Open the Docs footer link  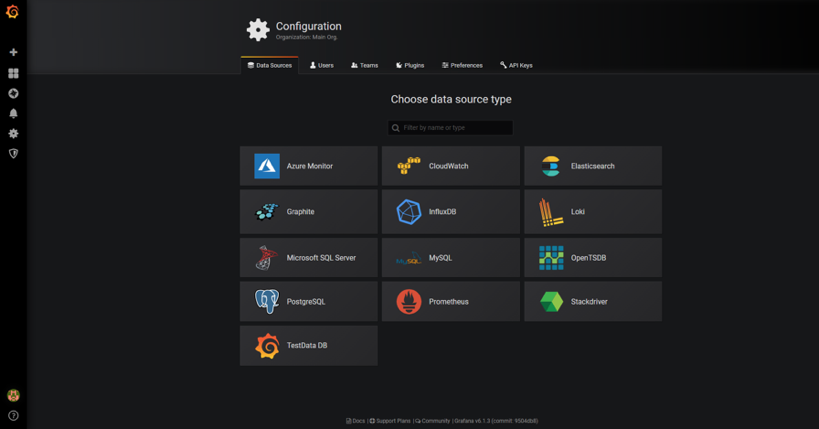356,421
